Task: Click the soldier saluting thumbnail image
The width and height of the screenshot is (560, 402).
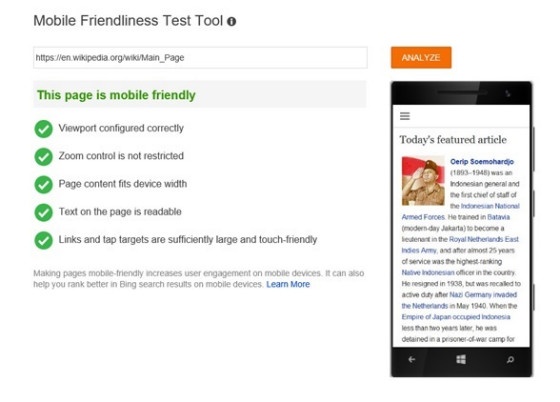Action: pos(423,181)
